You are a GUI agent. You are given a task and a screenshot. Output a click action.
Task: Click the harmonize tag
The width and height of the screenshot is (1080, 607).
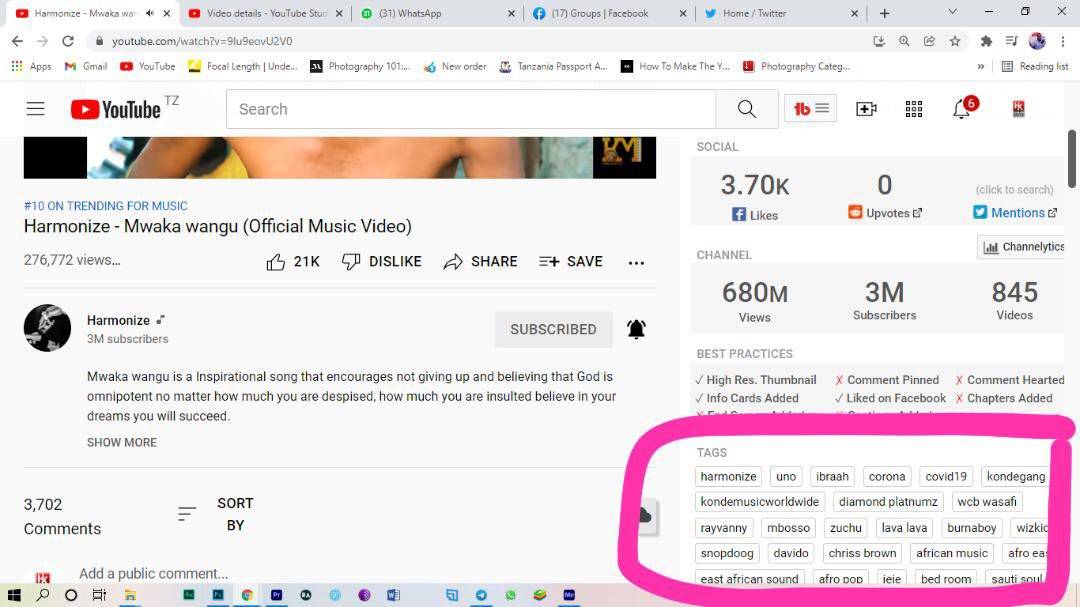[x=729, y=476]
